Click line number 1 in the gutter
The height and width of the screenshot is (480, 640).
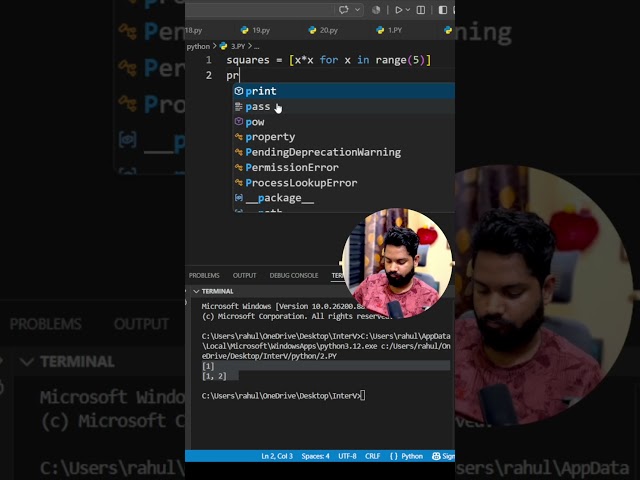point(209,60)
